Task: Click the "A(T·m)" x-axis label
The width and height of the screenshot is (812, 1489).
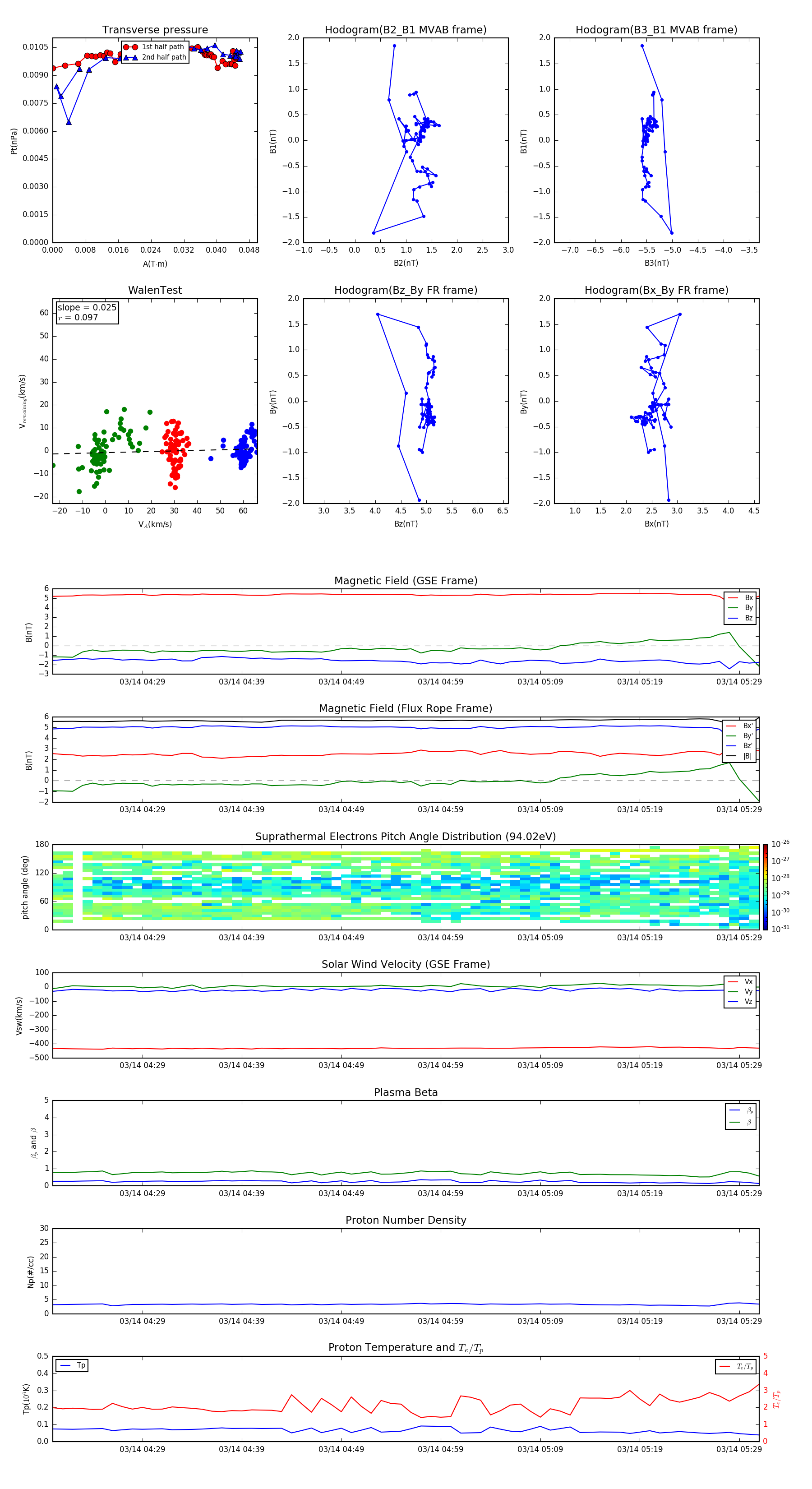Action: click(x=155, y=264)
